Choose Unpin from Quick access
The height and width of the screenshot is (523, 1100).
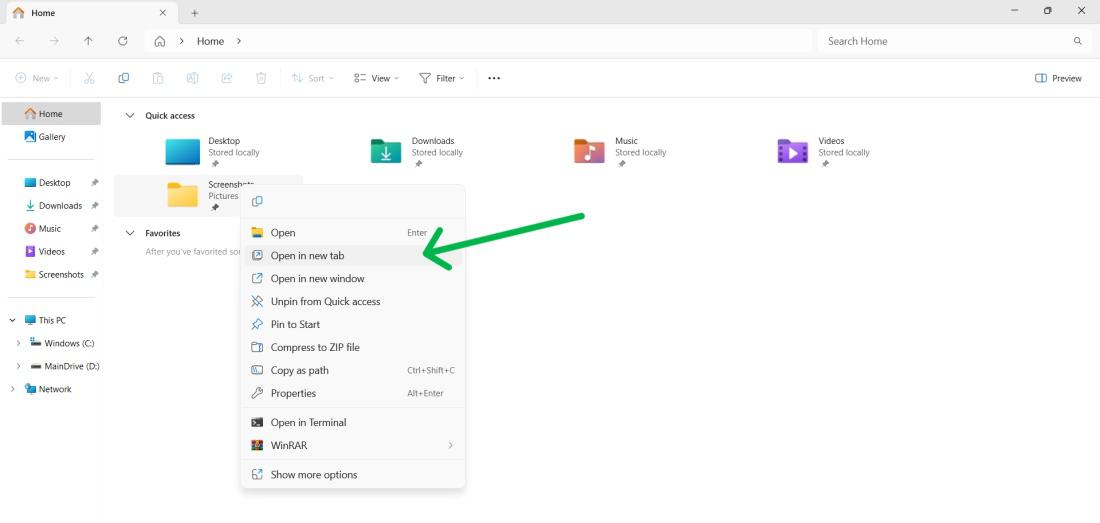pyautogui.click(x=353, y=301)
